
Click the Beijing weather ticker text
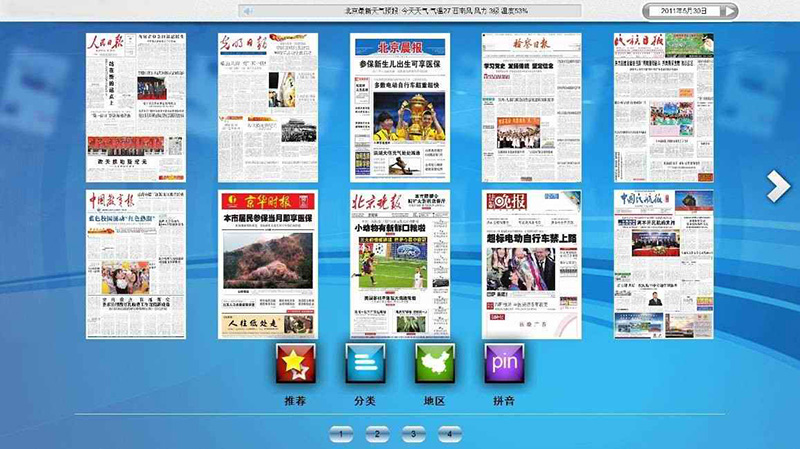436,11
